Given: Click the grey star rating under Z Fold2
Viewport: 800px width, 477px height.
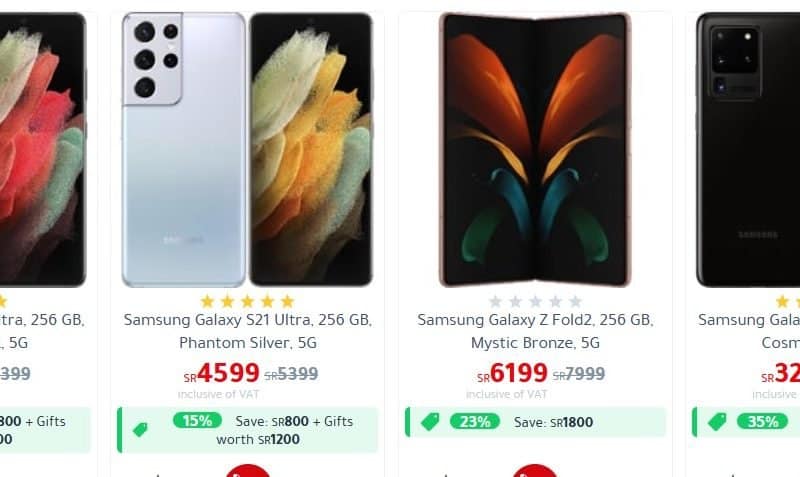Looking at the screenshot, I should point(535,302).
